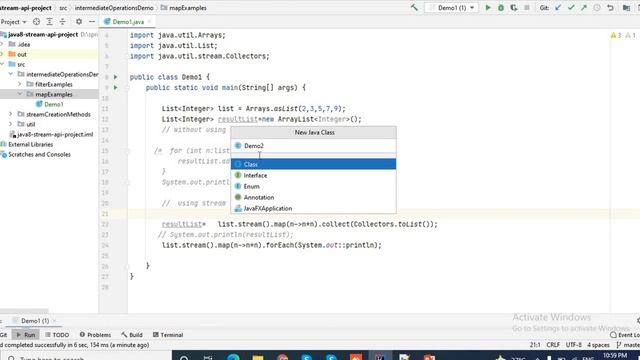640x360 pixels.
Task: Open the Project view dropdown
Action: 13,22
